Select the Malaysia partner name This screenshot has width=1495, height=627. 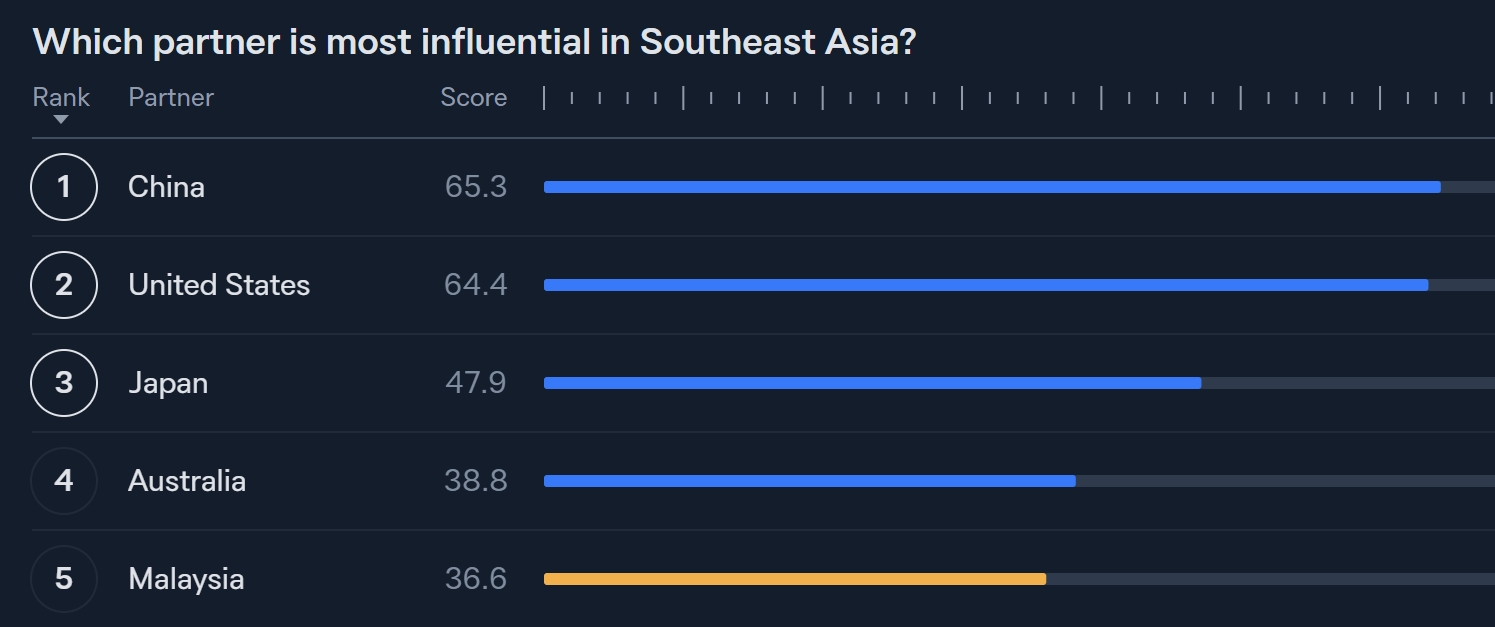coord(186,579)
